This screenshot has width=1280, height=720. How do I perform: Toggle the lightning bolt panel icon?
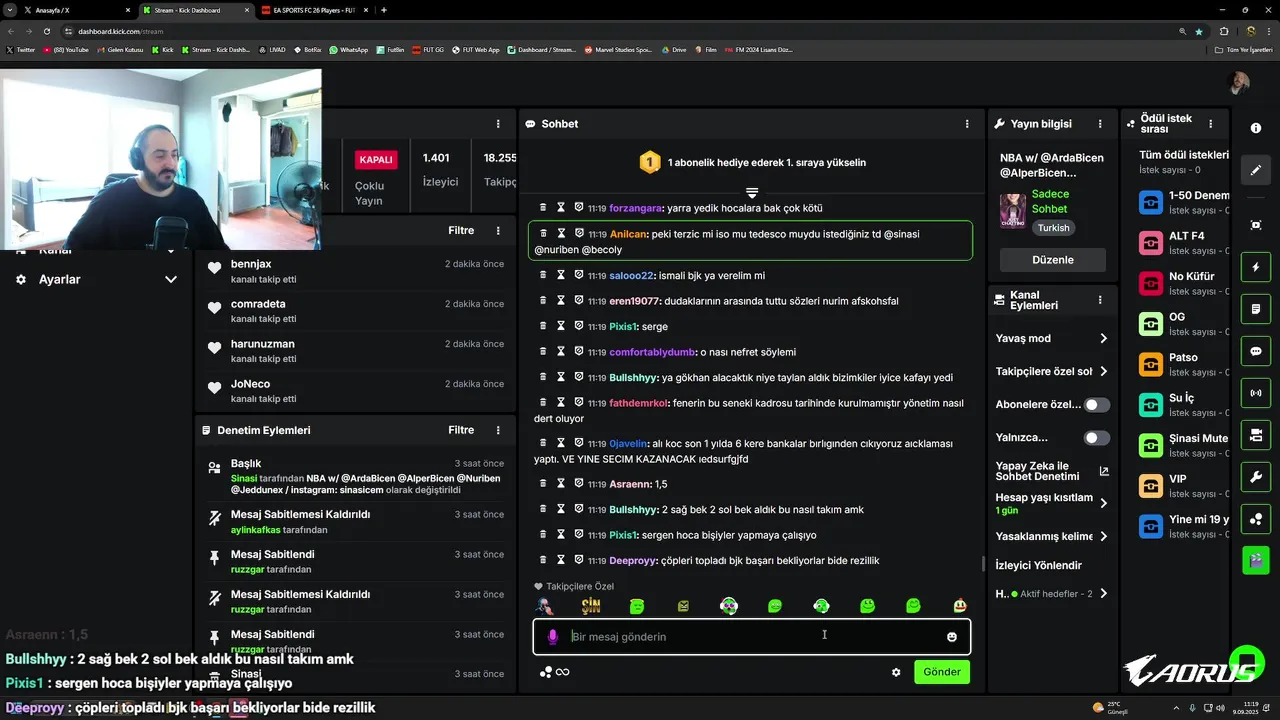[x=1256, y=268]
